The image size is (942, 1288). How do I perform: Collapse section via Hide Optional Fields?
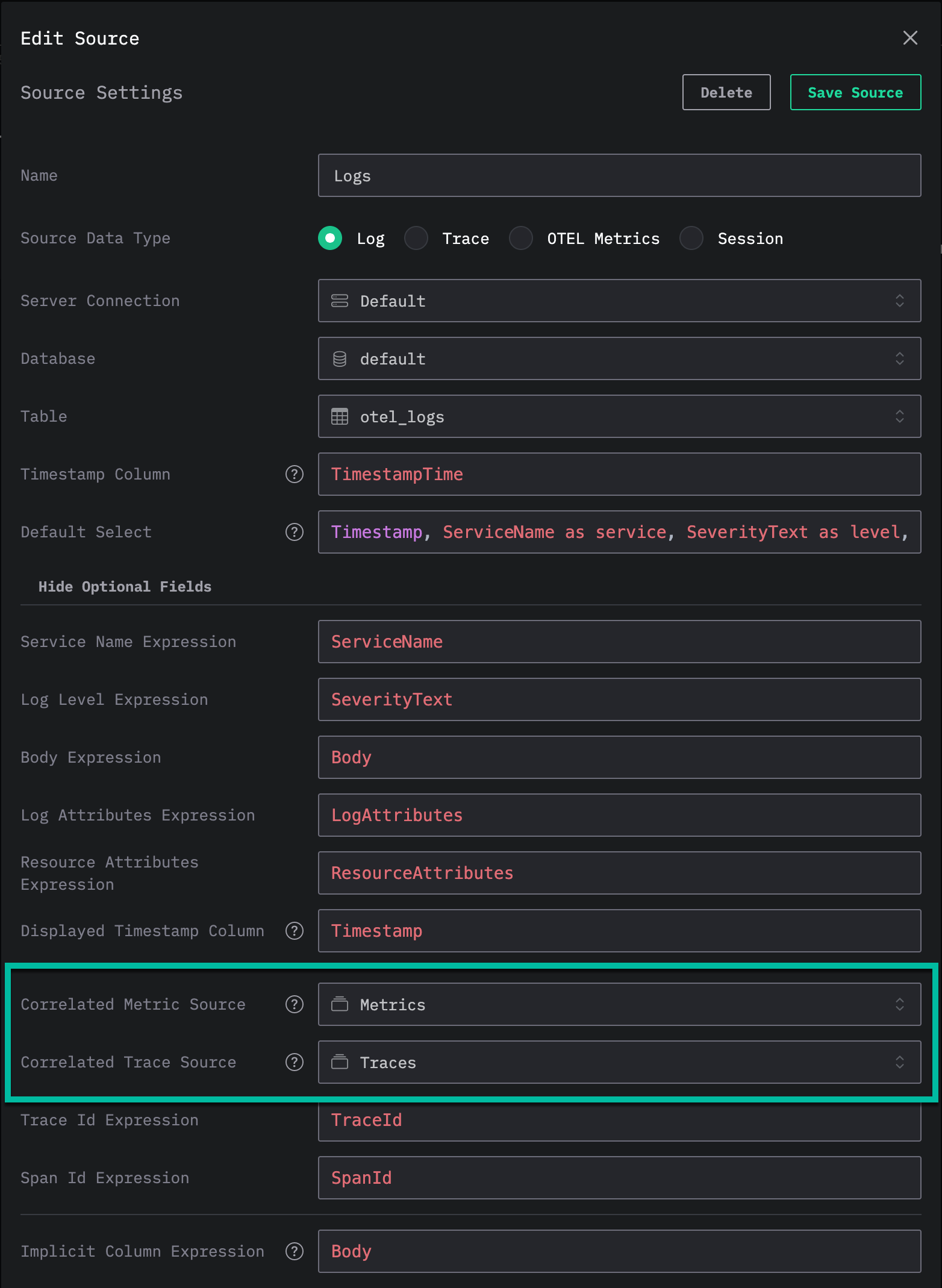pos(125,586)
